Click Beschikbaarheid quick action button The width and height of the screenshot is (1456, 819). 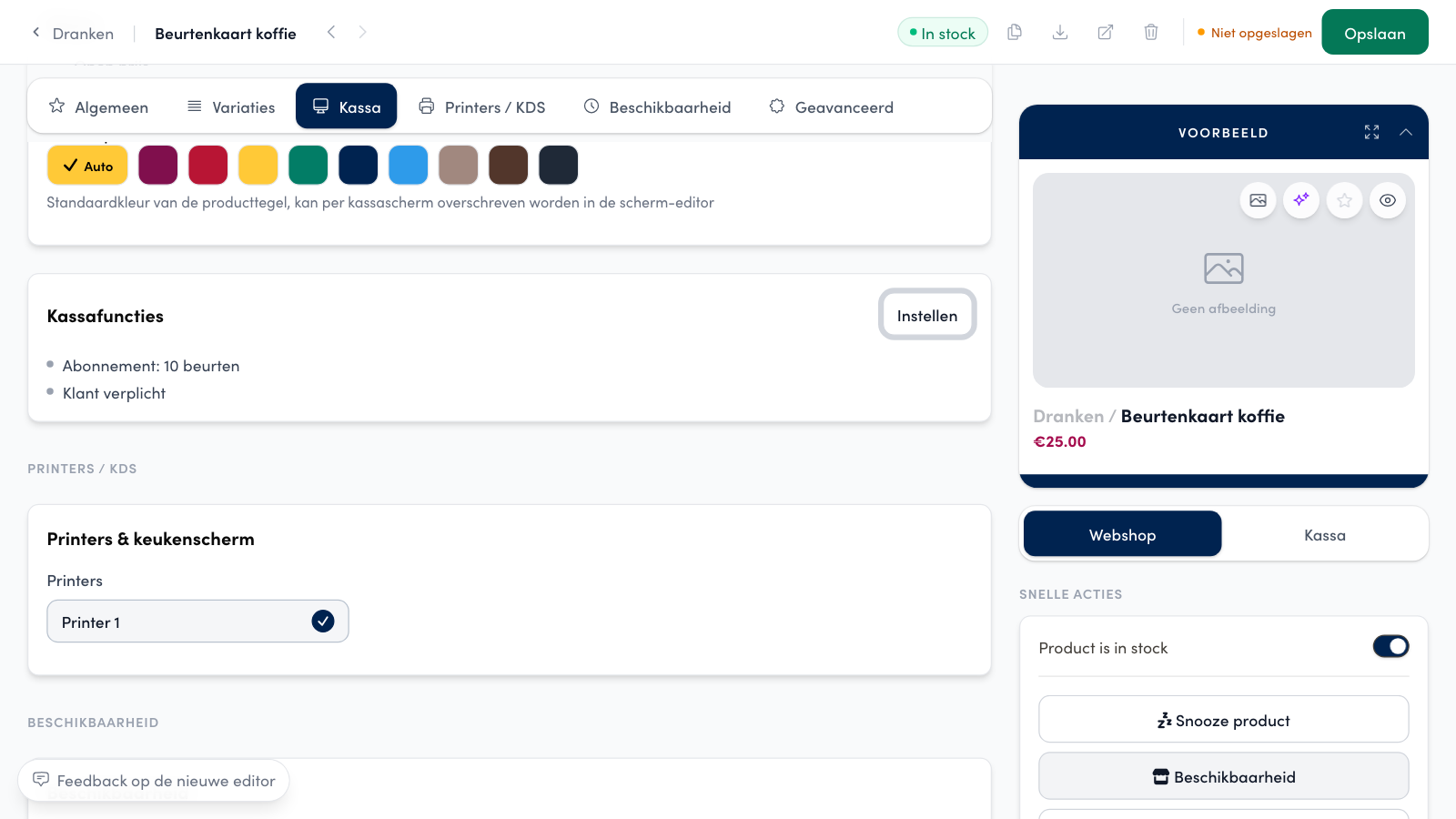[x=1224, y=776]
